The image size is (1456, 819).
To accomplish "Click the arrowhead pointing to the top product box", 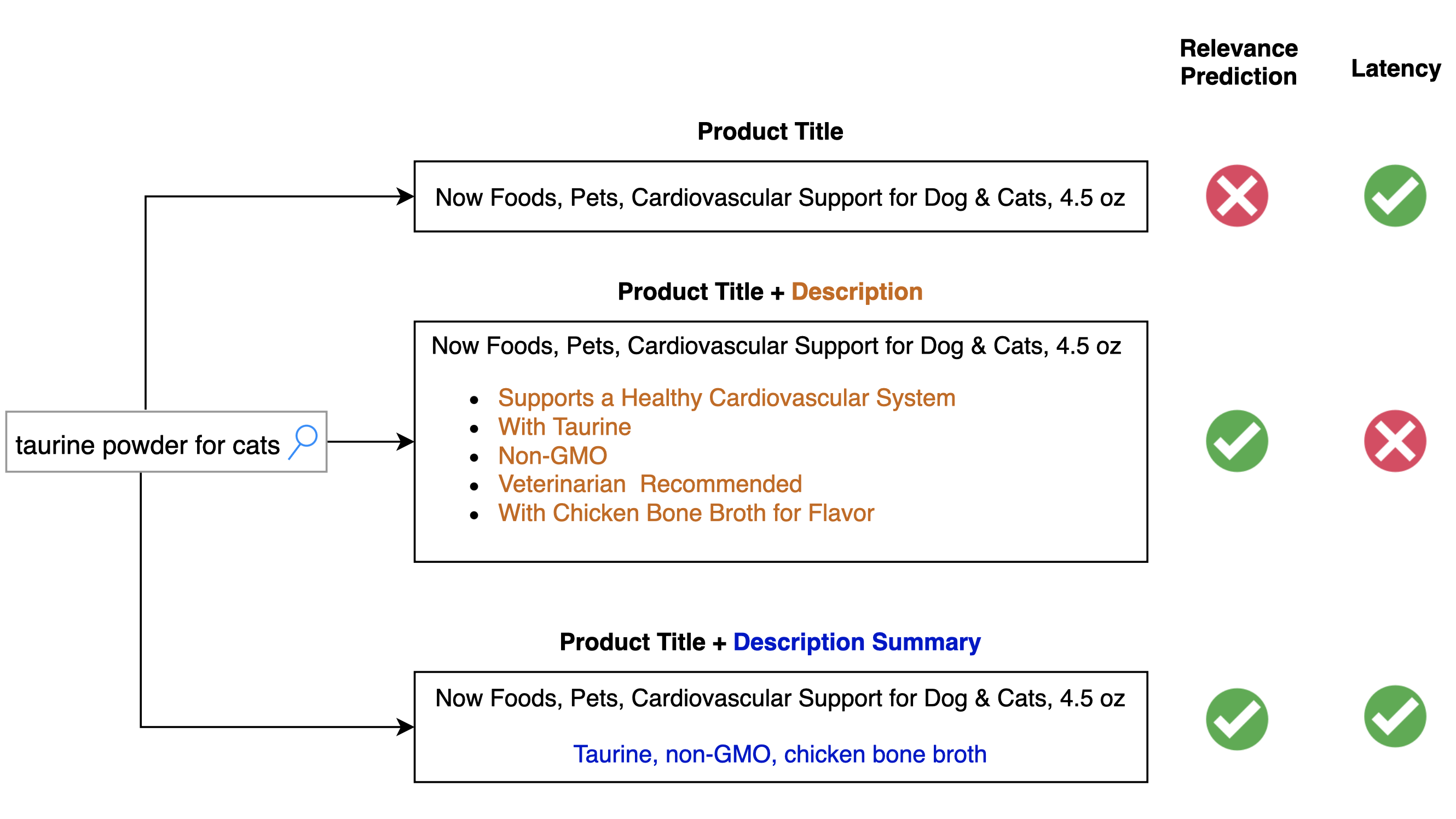I will coord(405,197).
